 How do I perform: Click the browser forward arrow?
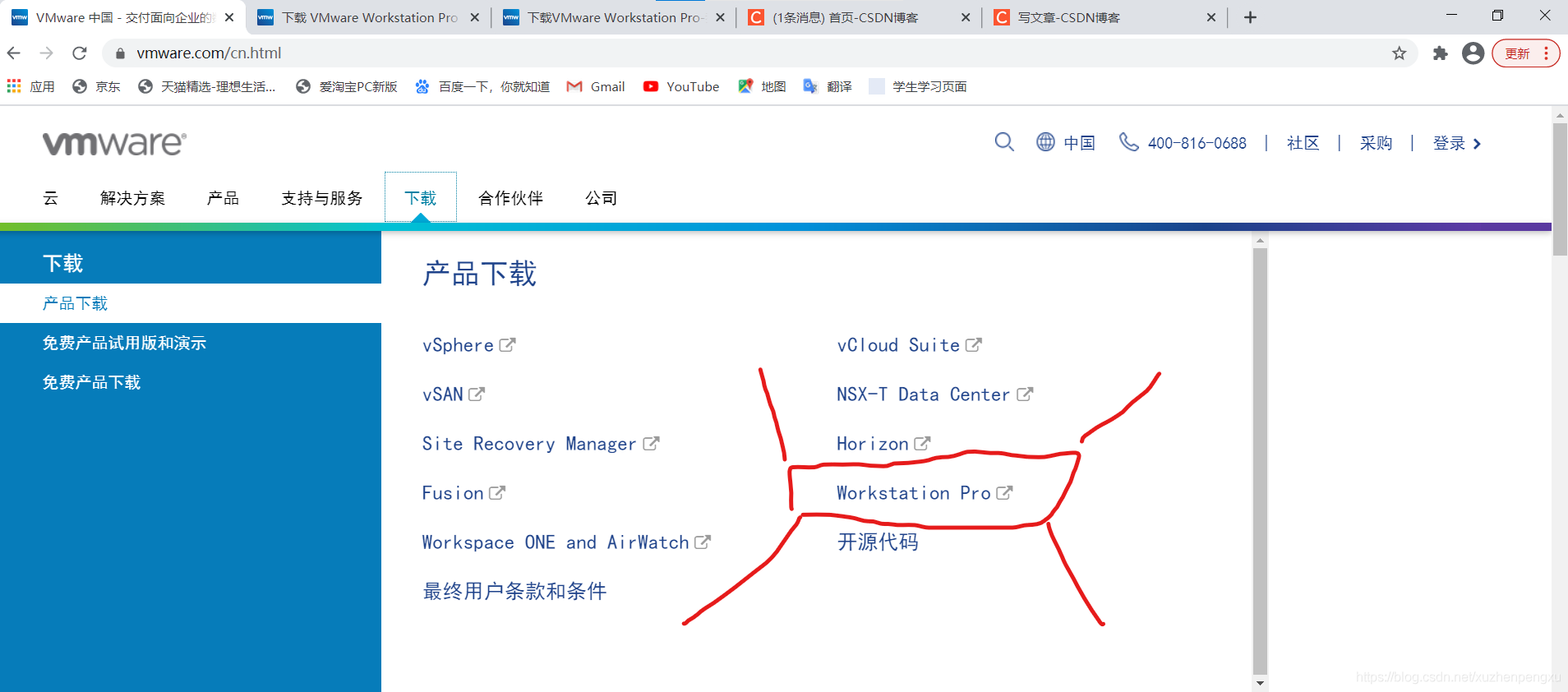[x=47, y=53]
